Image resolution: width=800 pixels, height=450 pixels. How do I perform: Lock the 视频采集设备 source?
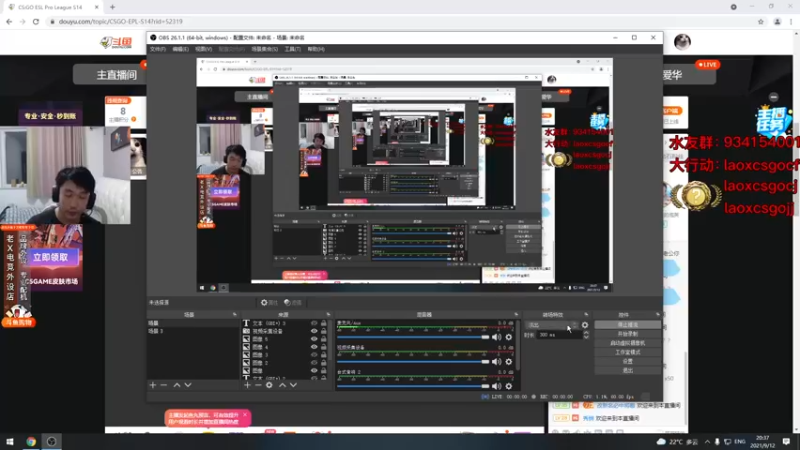click(x=323, y=331)
